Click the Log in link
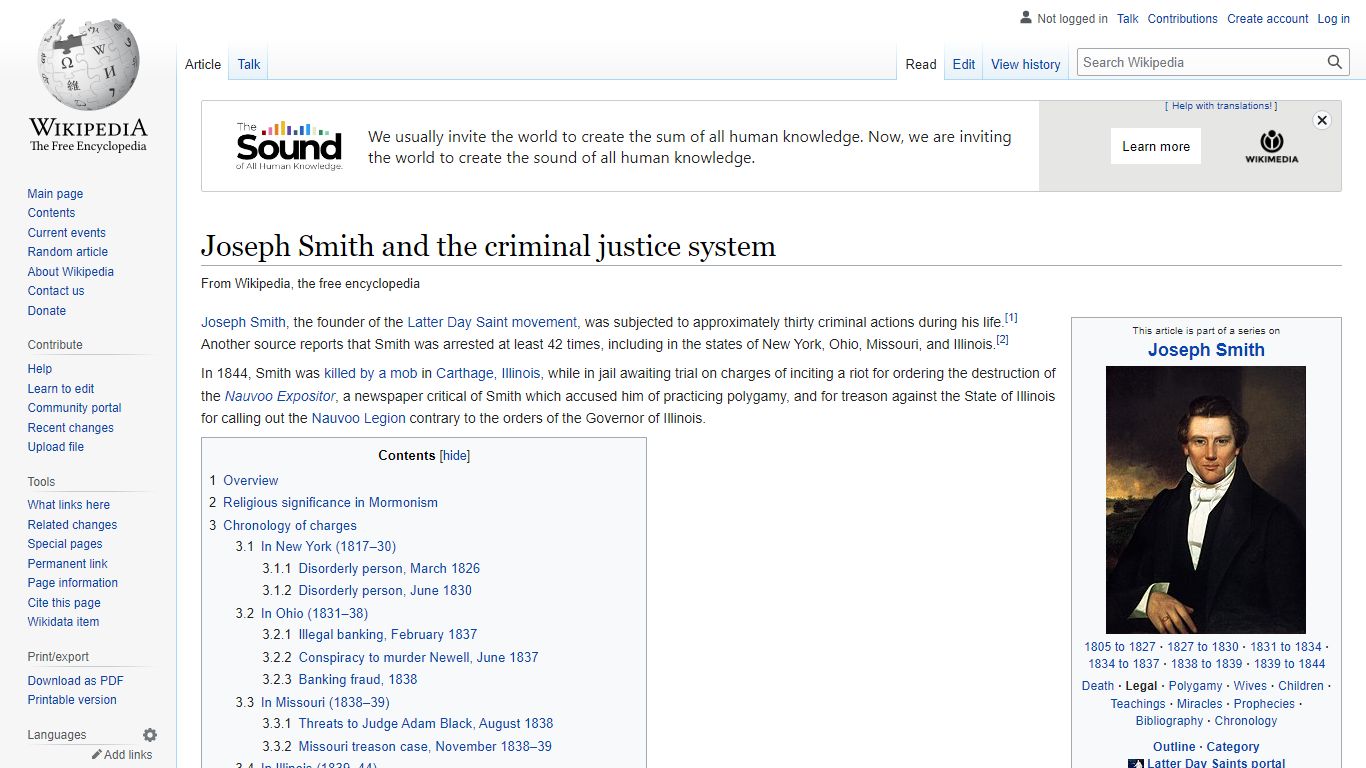Screen dimensions: 1366x768 pyautogui.click(x=1333, y=19)
